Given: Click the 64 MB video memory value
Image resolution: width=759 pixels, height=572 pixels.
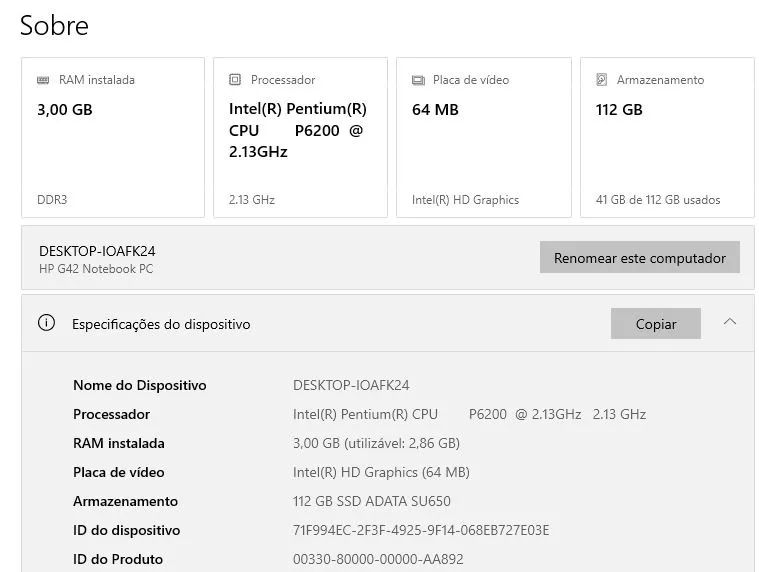Looking at the screenshot, I should 435,109.
